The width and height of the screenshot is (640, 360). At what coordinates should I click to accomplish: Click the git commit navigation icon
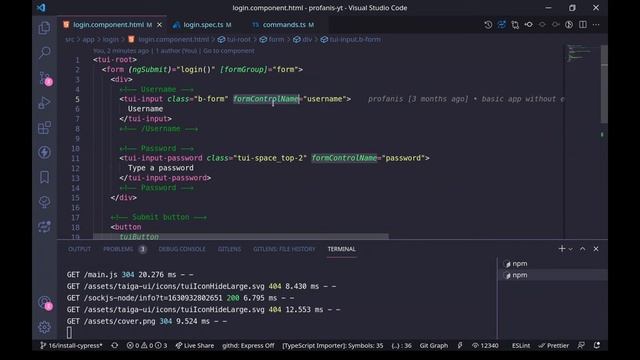[529, 25]
